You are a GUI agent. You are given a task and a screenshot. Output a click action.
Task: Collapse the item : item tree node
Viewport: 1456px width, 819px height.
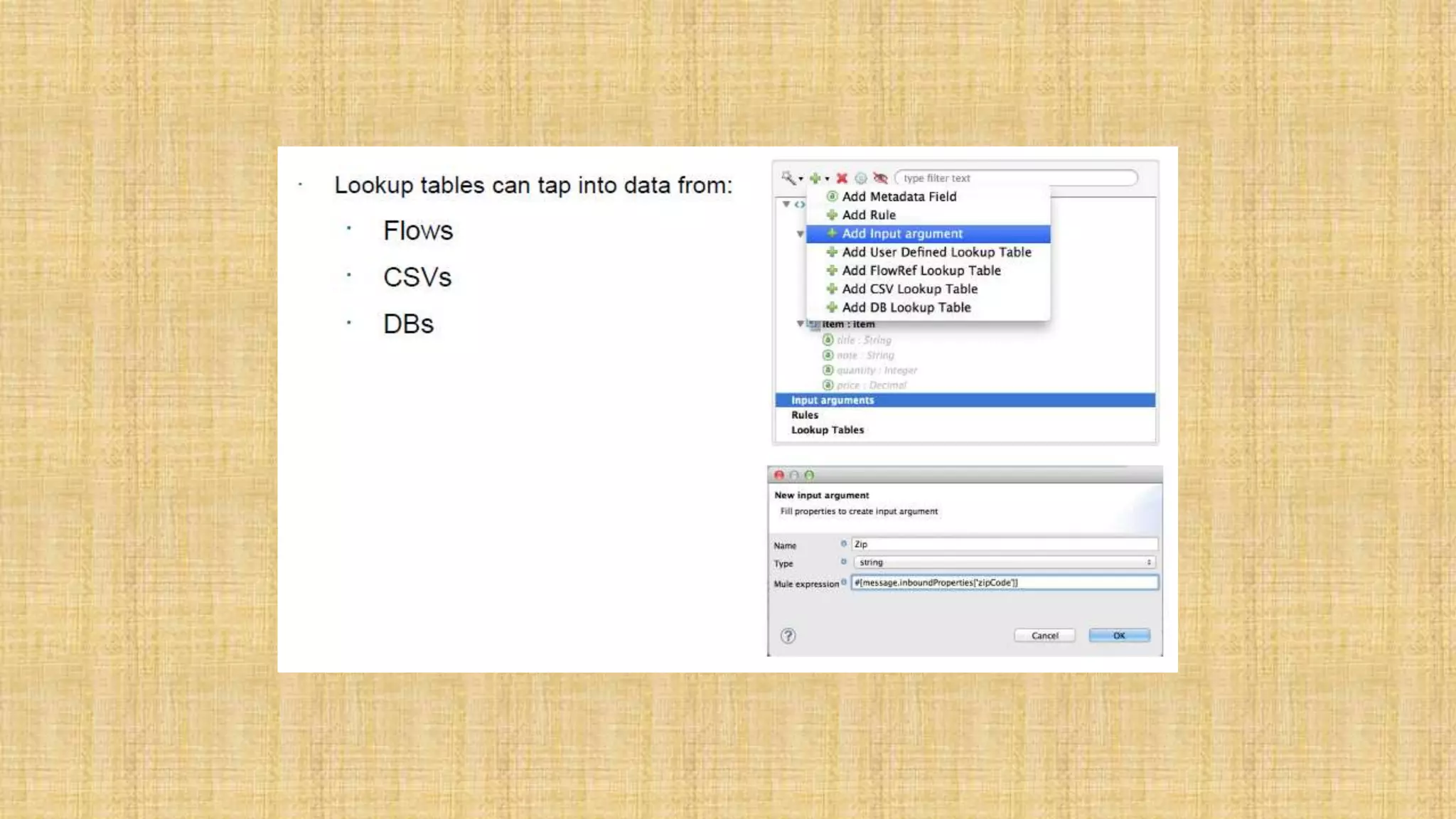point(800,323)
